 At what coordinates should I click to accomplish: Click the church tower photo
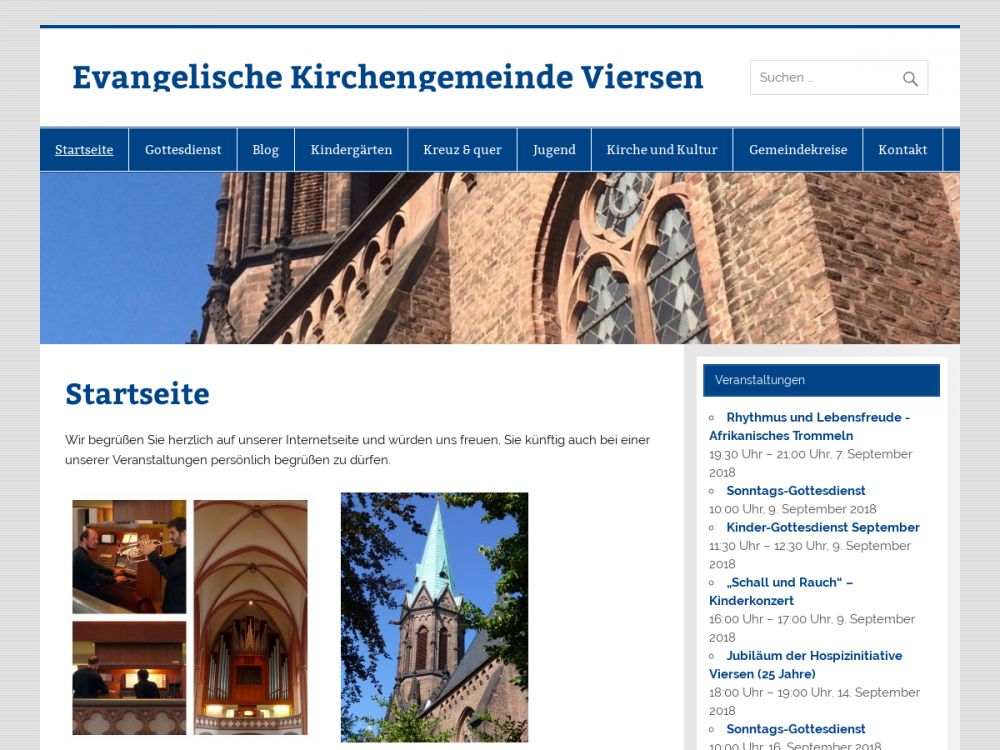(x=434, y=617)
